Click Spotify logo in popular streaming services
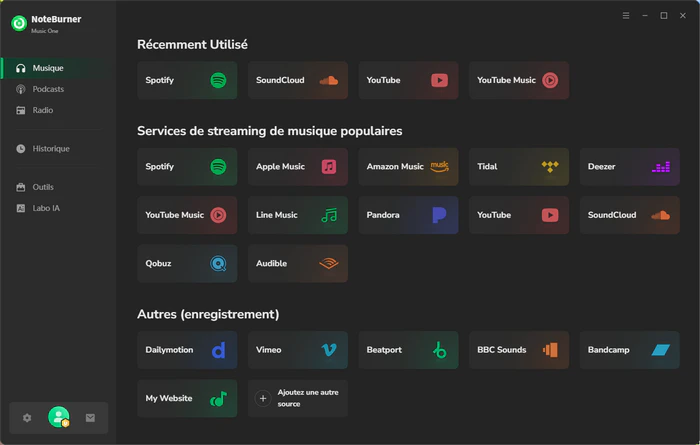The image size is (700, 445). click(218, 166)
